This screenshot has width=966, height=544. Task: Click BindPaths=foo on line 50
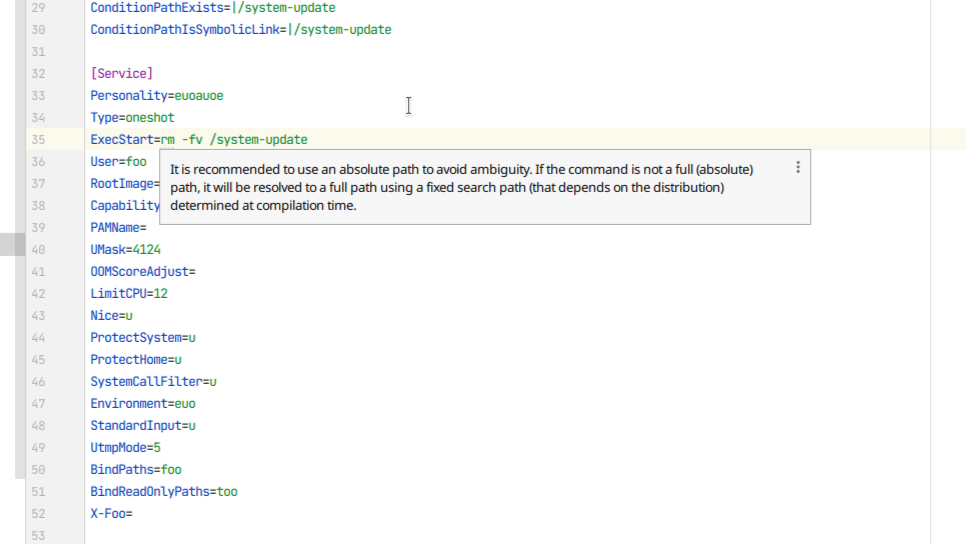click(136, 469)
